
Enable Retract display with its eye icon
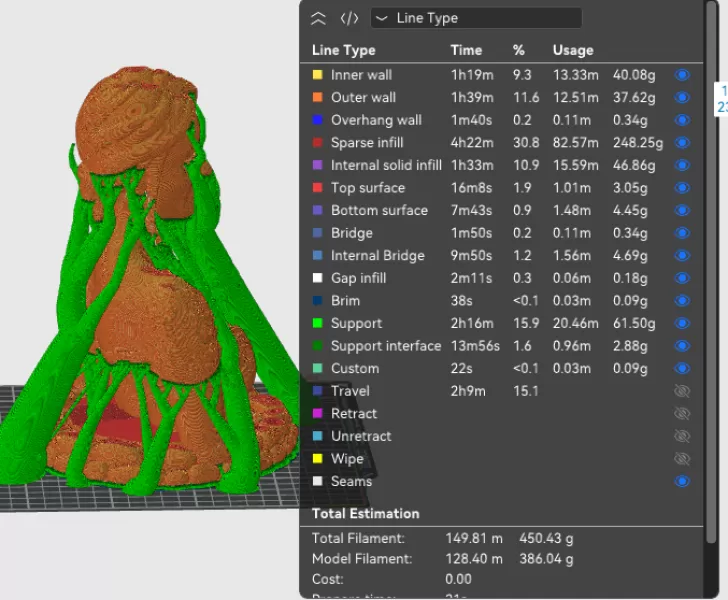click(x=683, y=414)
